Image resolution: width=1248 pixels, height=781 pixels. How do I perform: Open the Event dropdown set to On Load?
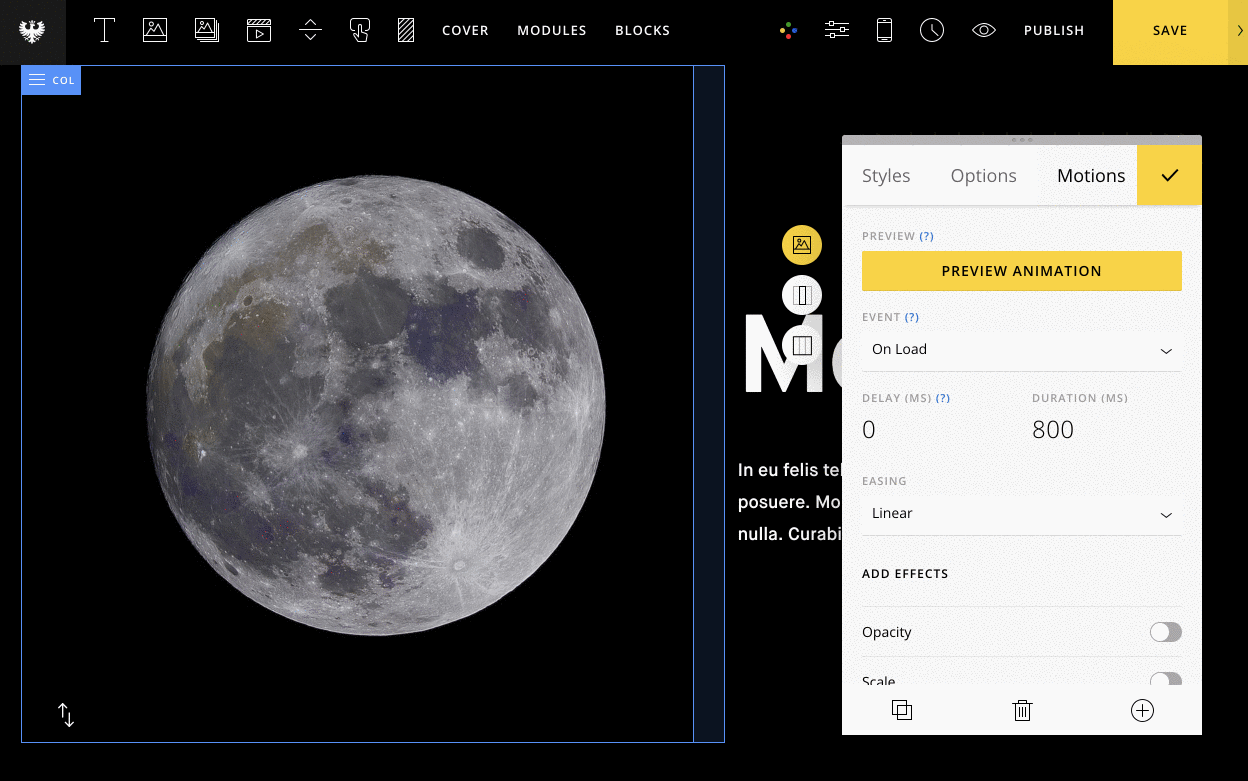tap(1021, 350)
